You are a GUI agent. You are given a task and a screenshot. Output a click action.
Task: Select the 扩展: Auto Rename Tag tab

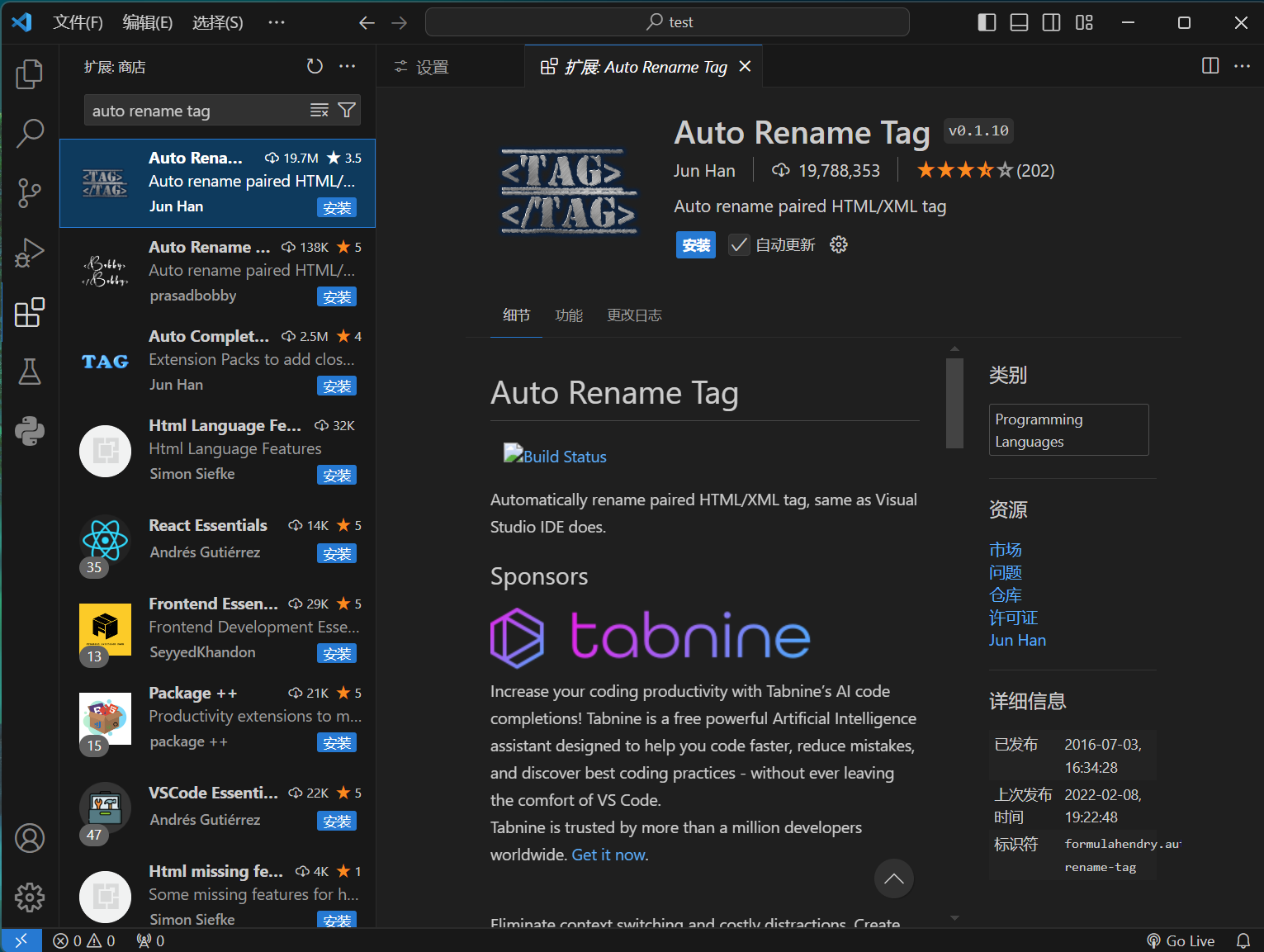[643, 67]
